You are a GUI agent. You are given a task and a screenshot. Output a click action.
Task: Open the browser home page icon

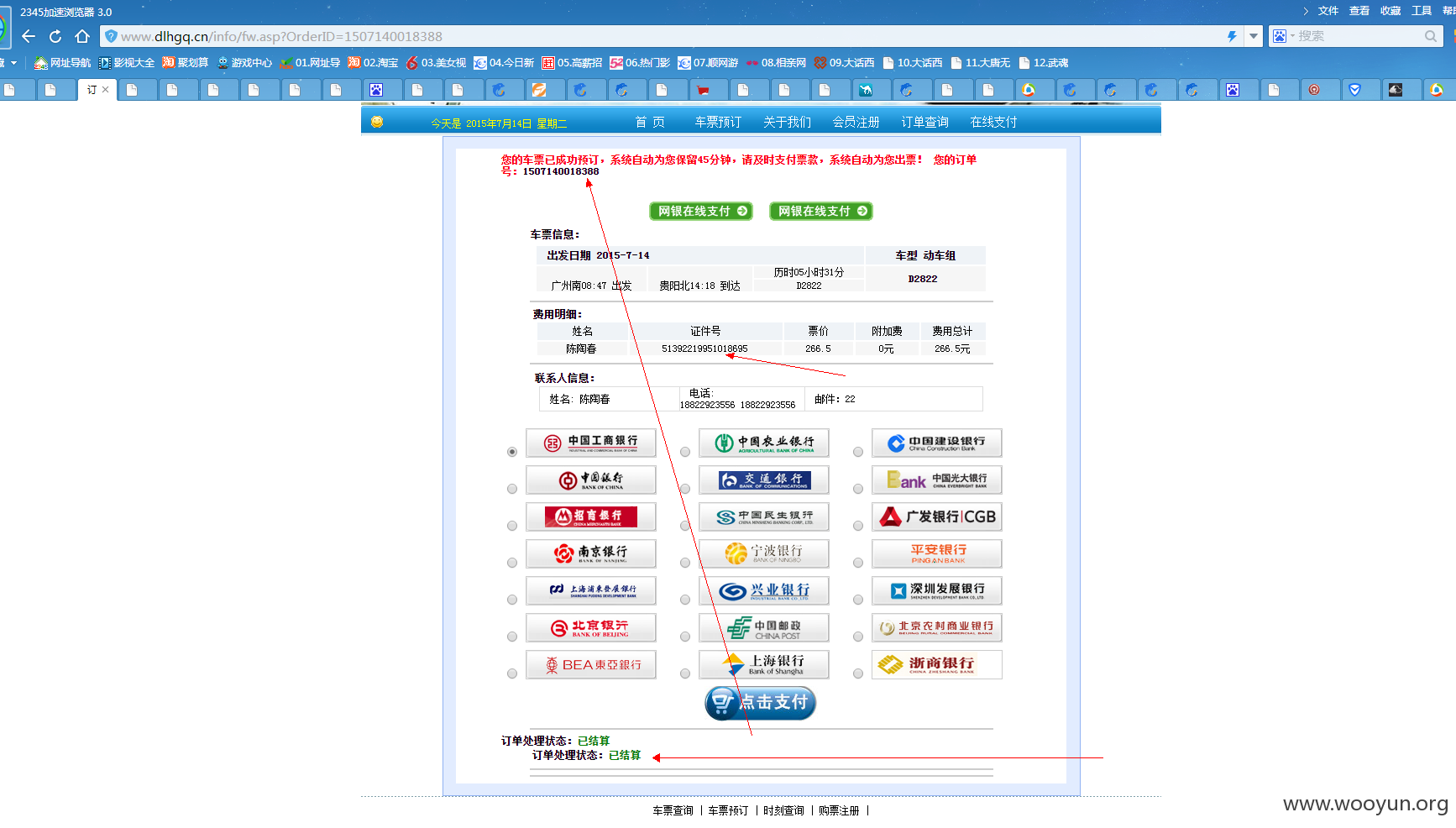(81, 36)
